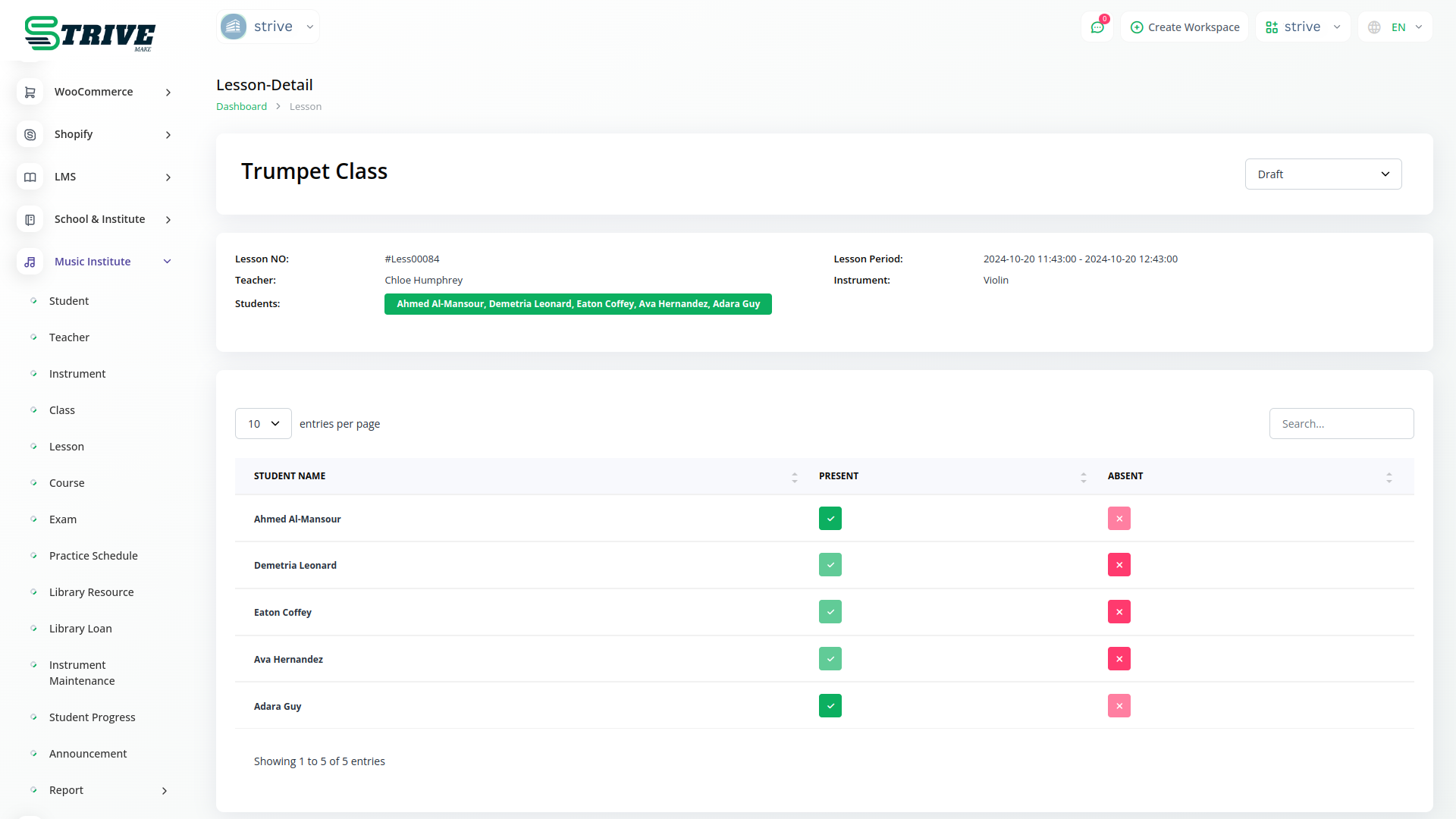Open the chat messages icon
Viewport: 1456px width, 819px height.
1097,27
